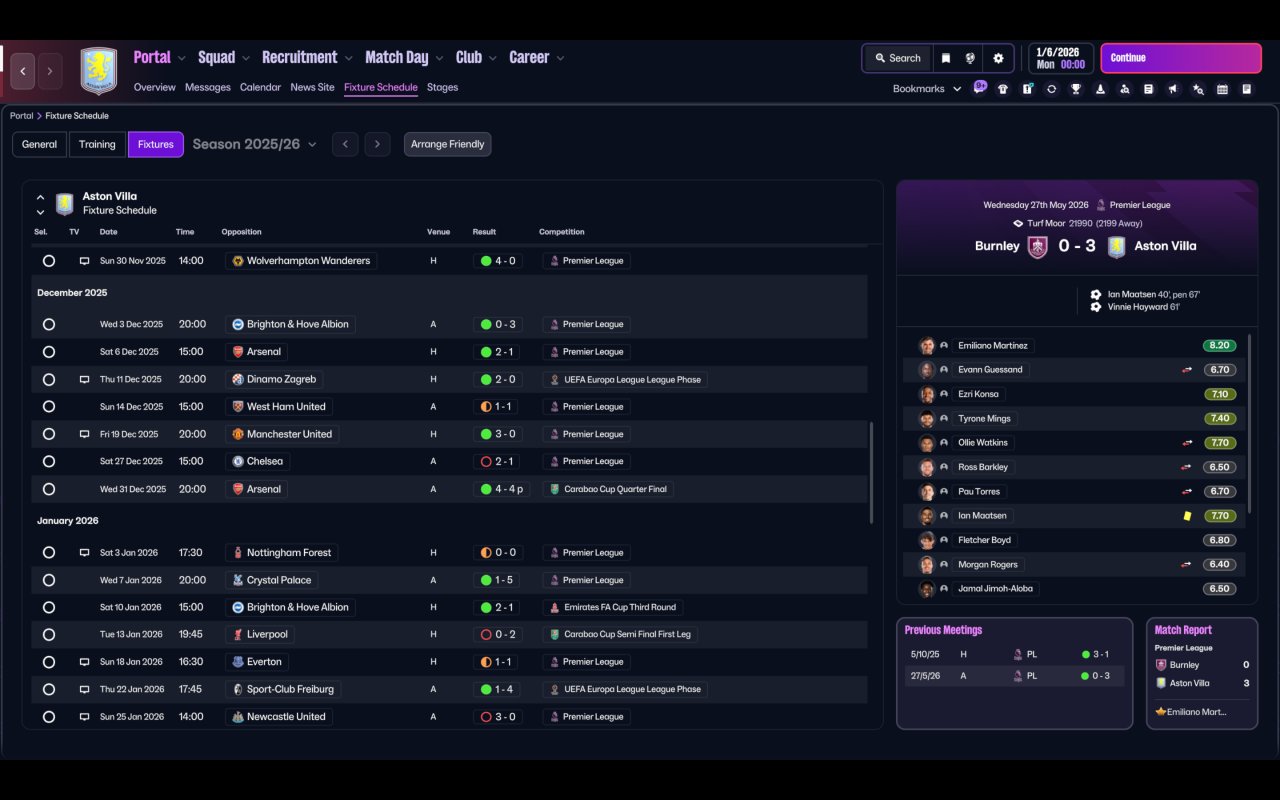Open the training cone shortcut icon

(x=1100, y=89)
